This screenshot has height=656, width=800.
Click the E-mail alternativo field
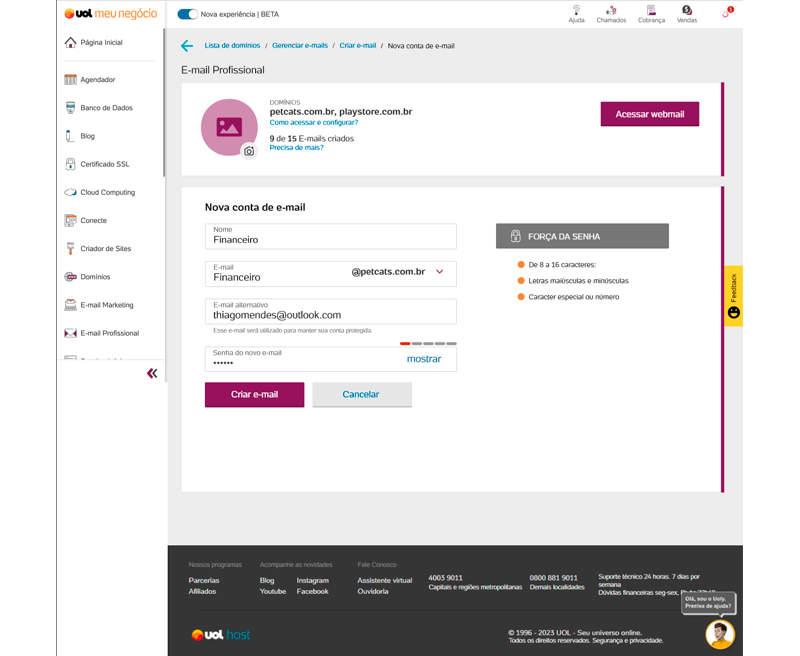coord(331,311)
